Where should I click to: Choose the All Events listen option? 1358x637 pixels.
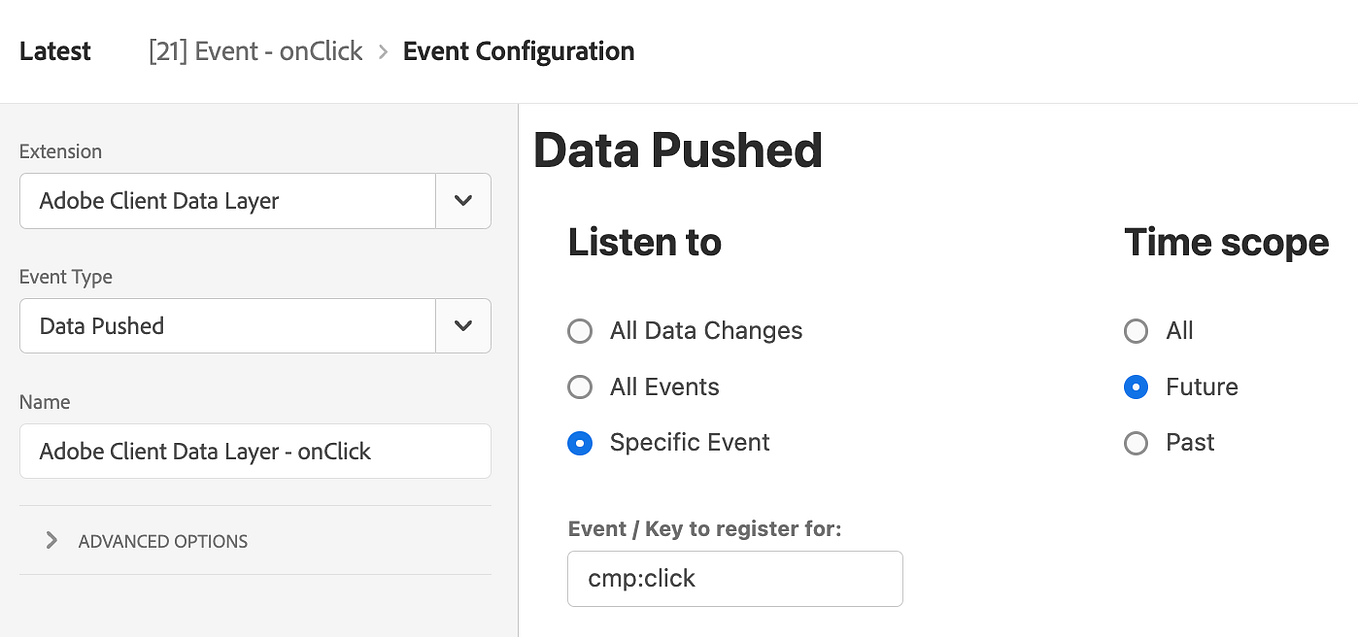[x=580, y=387]
